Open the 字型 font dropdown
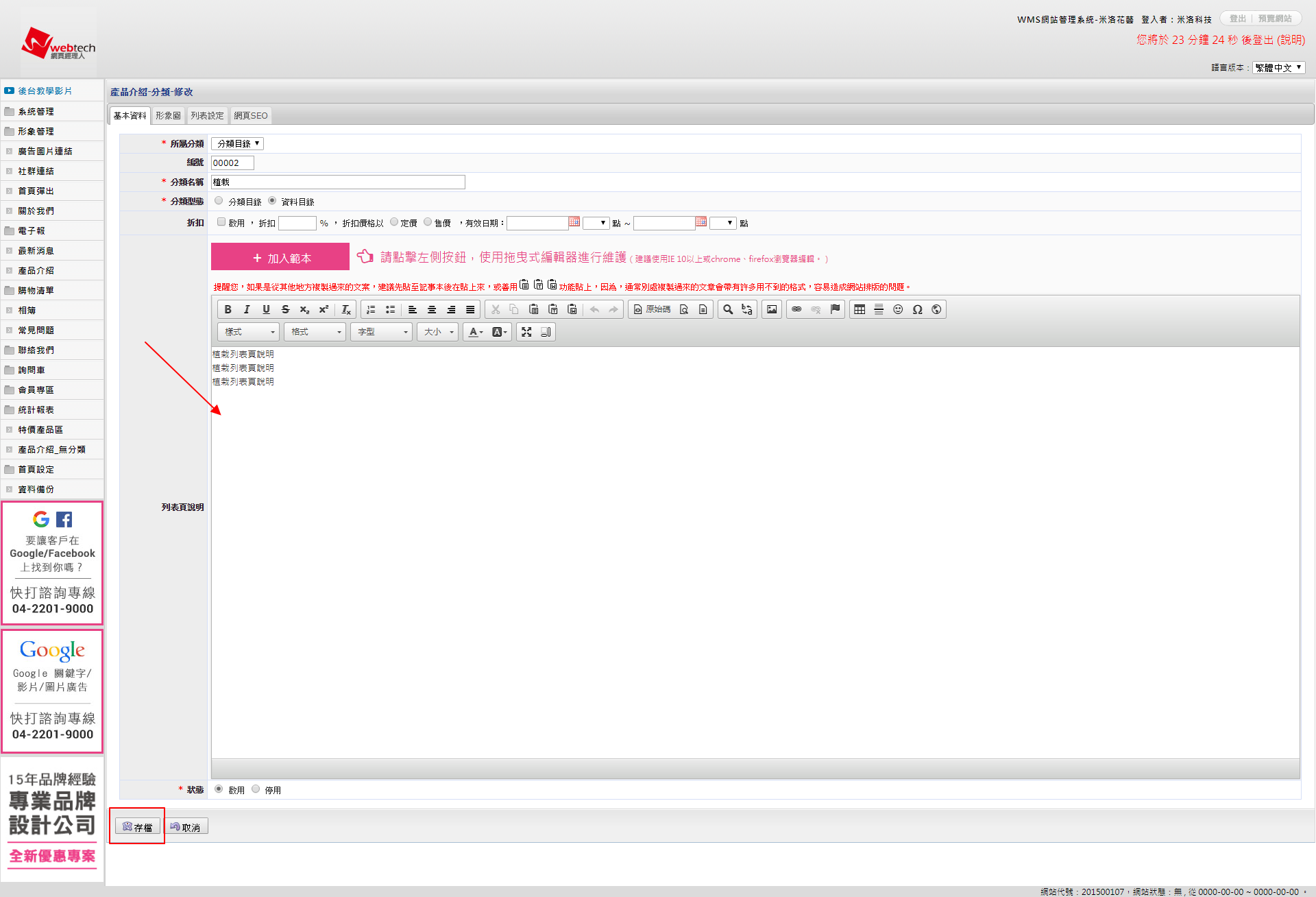 382,332
